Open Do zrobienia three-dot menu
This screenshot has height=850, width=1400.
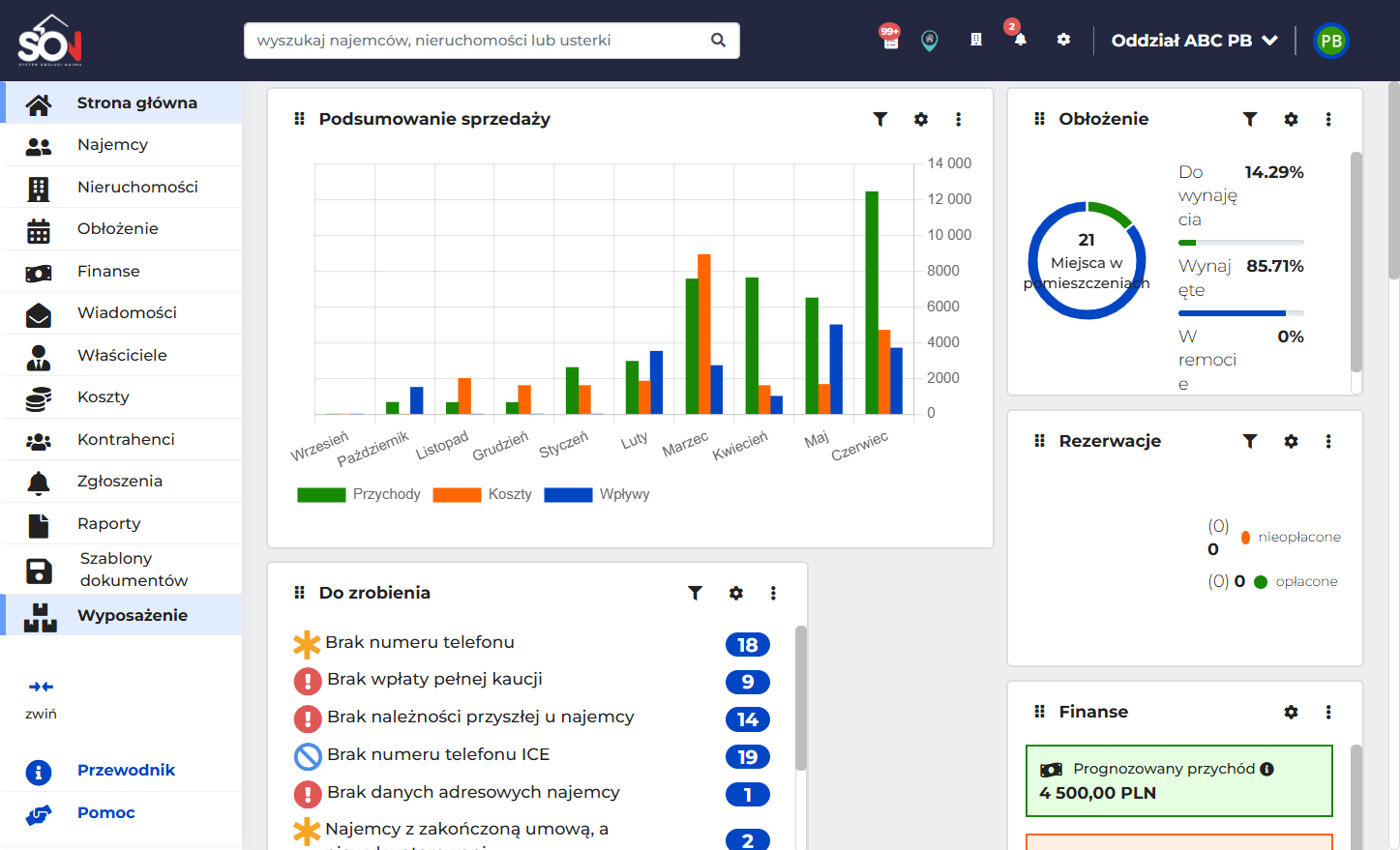click(773, 593)
